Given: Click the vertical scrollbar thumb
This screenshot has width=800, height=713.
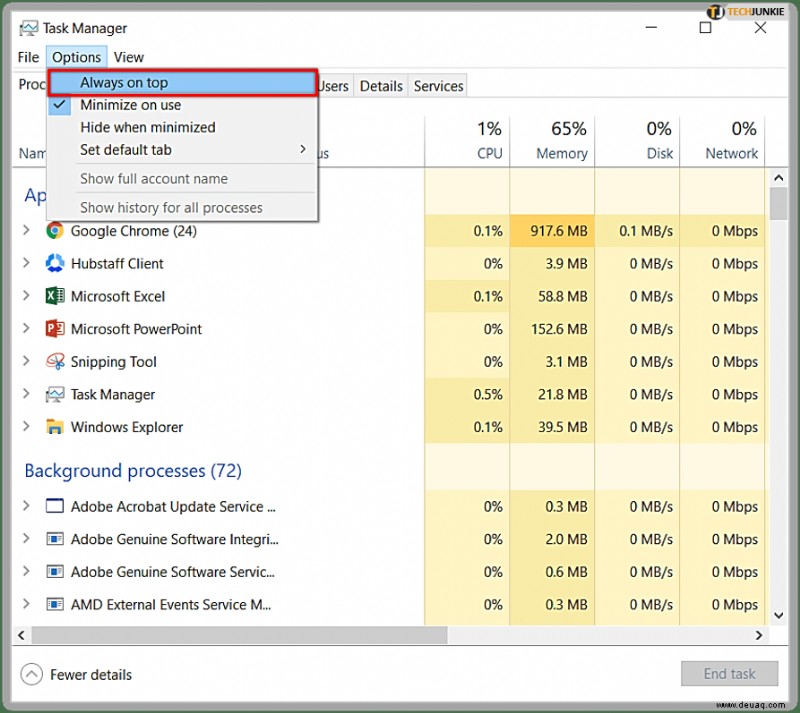Looking at the screenshot, I should pyautogui.click(x=778, y=203).
